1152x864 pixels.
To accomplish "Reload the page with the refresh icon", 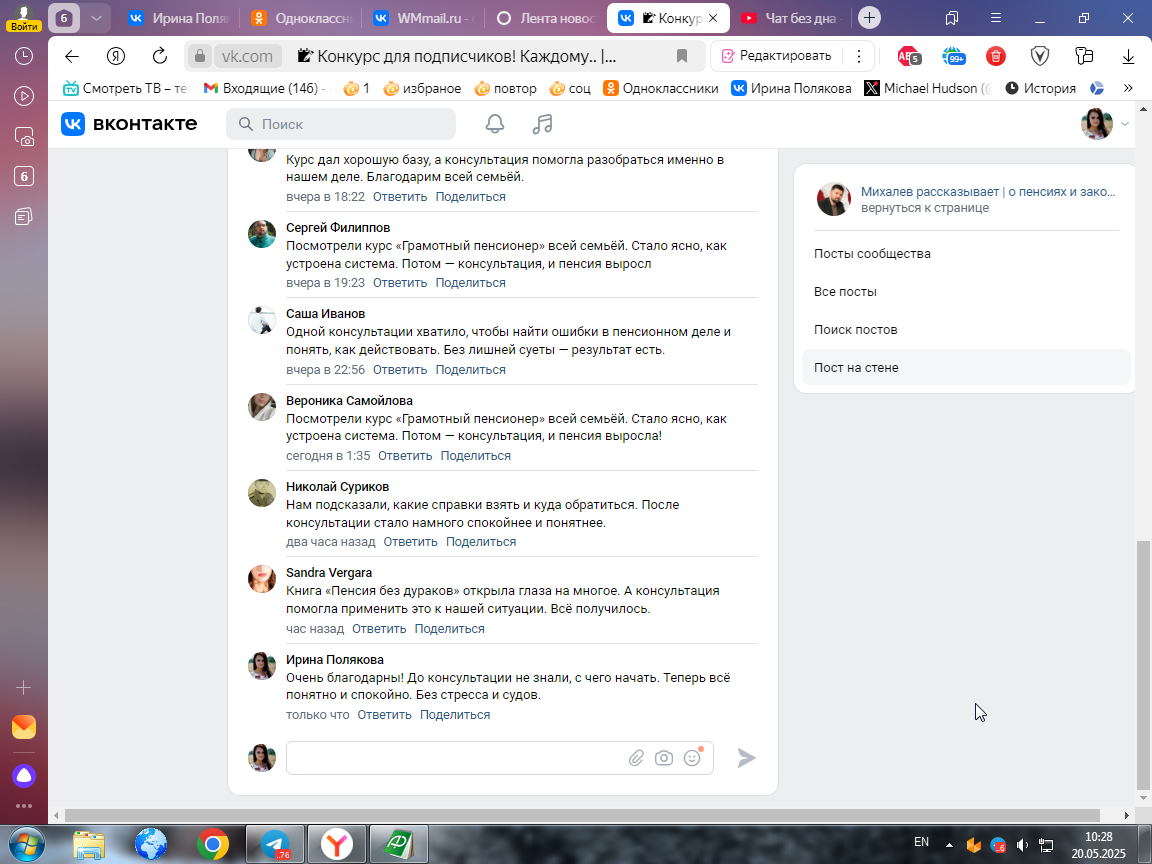I will coord(159,56).
